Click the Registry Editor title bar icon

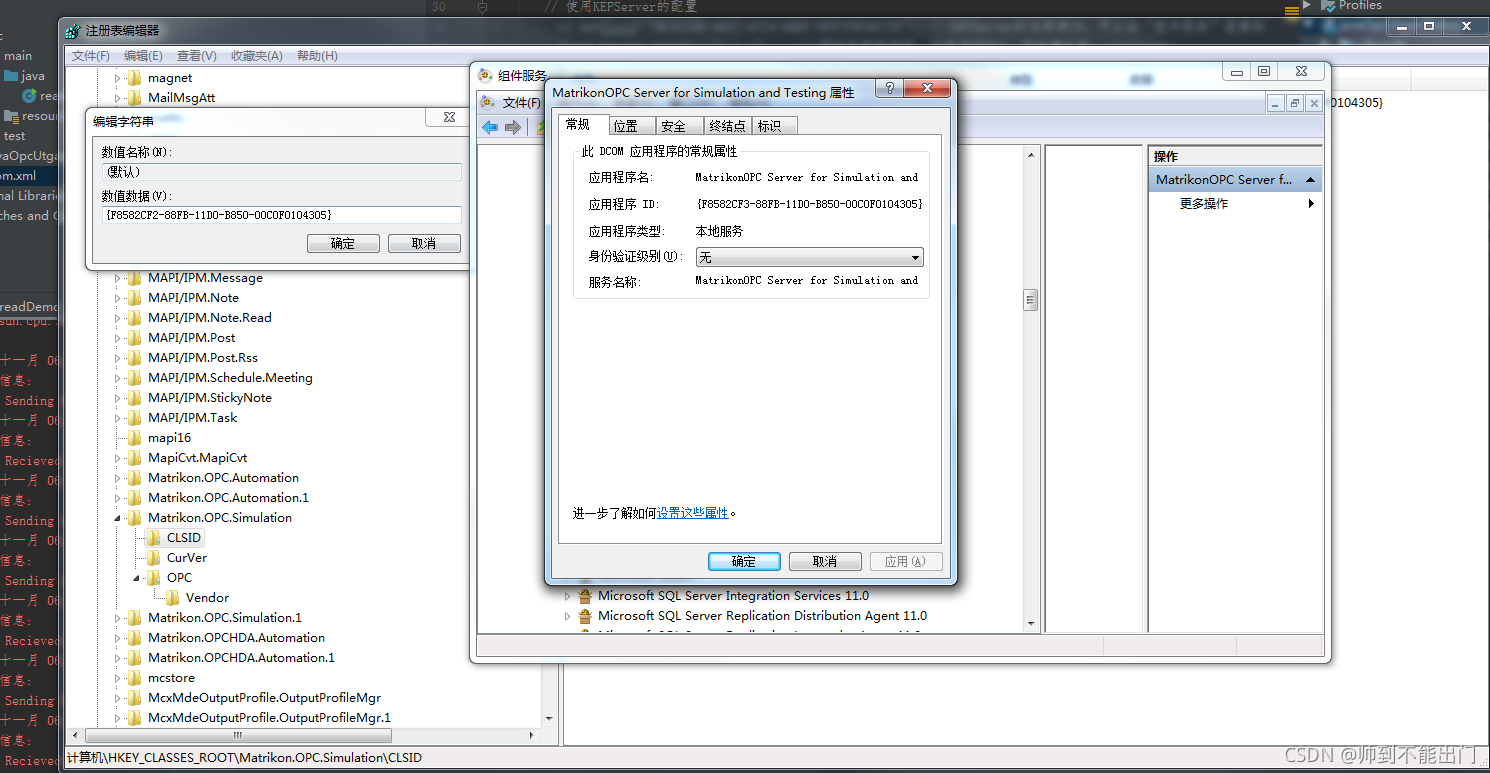pyautogui.click(x=73, y=31)
